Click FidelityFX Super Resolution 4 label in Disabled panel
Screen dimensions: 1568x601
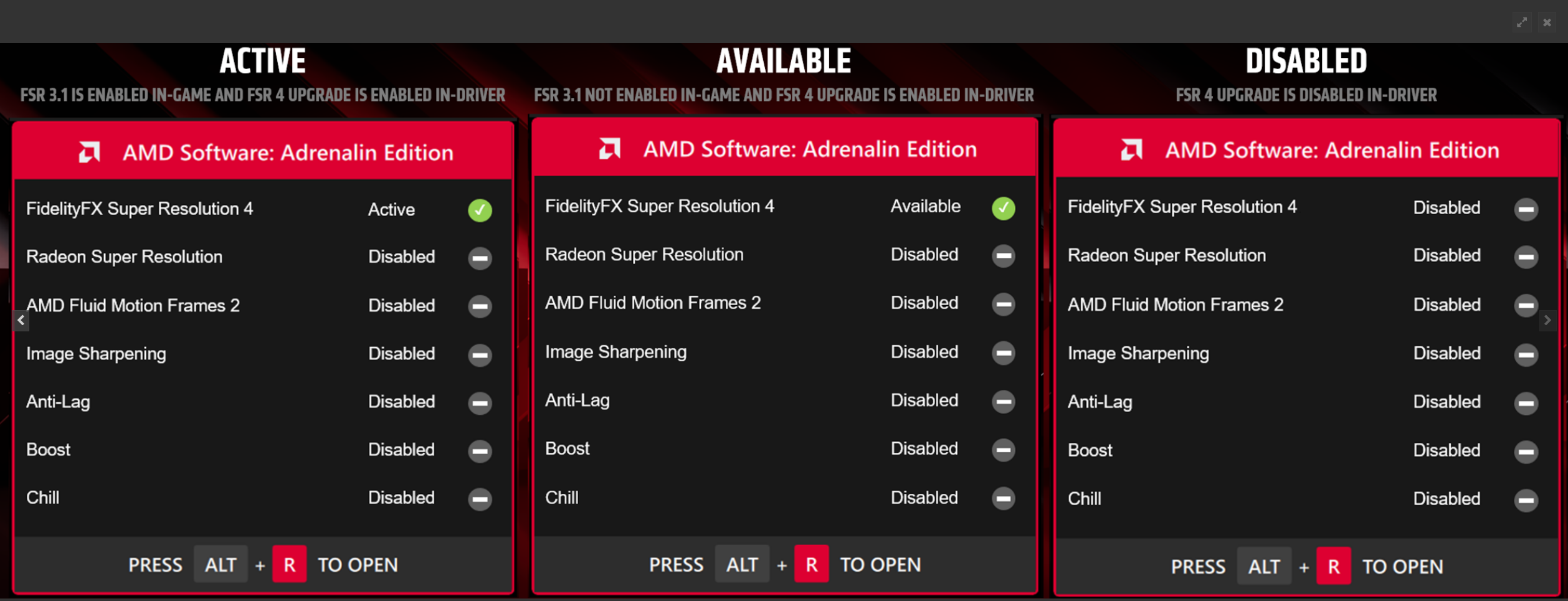click(x=1182, y=207)
